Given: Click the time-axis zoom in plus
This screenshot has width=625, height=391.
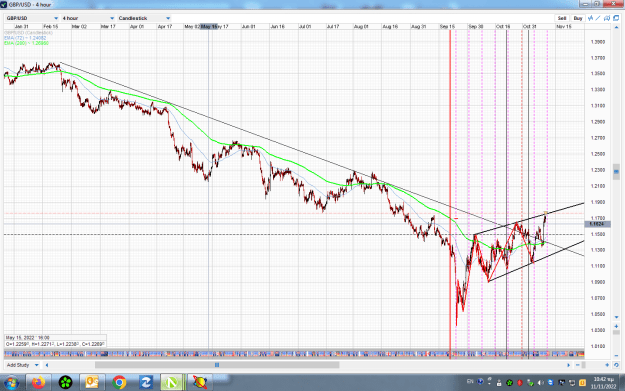Looking at the screenshot, I should click(x=607, y=365).
